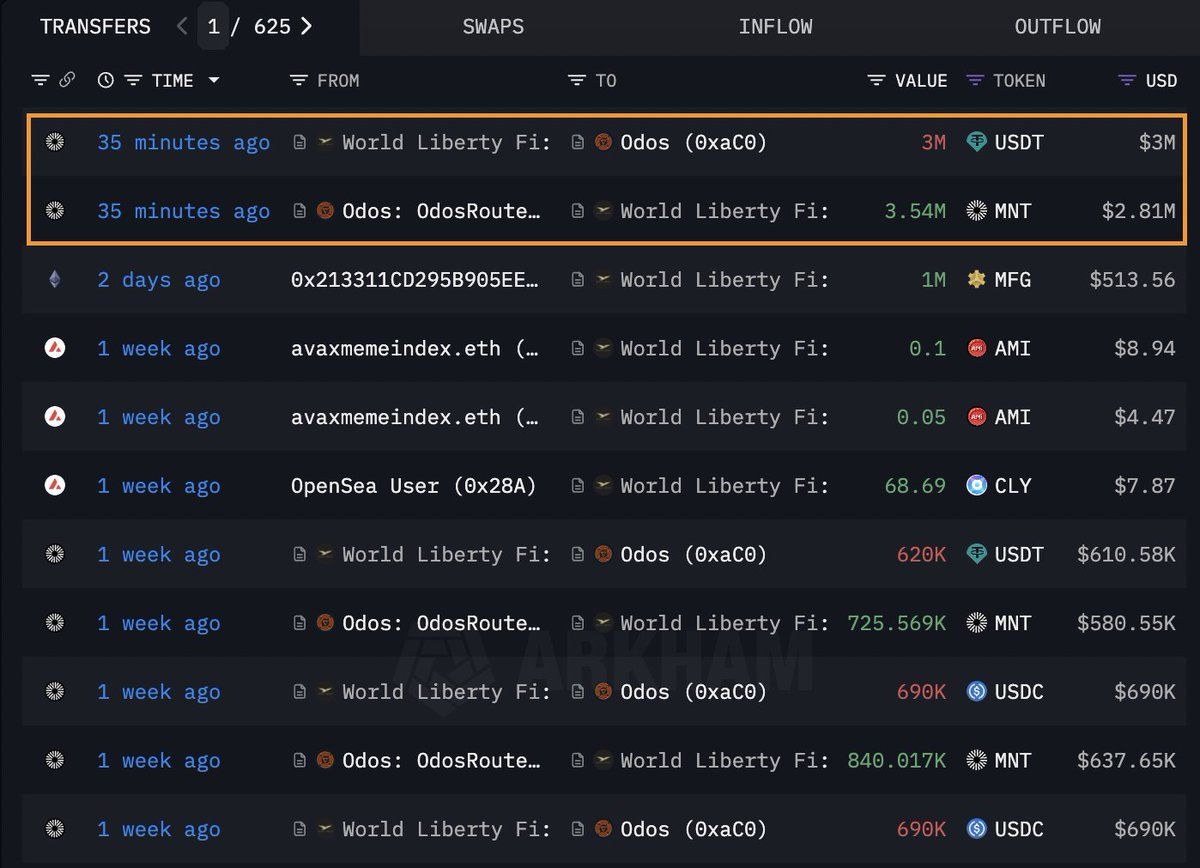Click the USDT token icon in the first row
Screen dimensions: 1200x868
977,142
